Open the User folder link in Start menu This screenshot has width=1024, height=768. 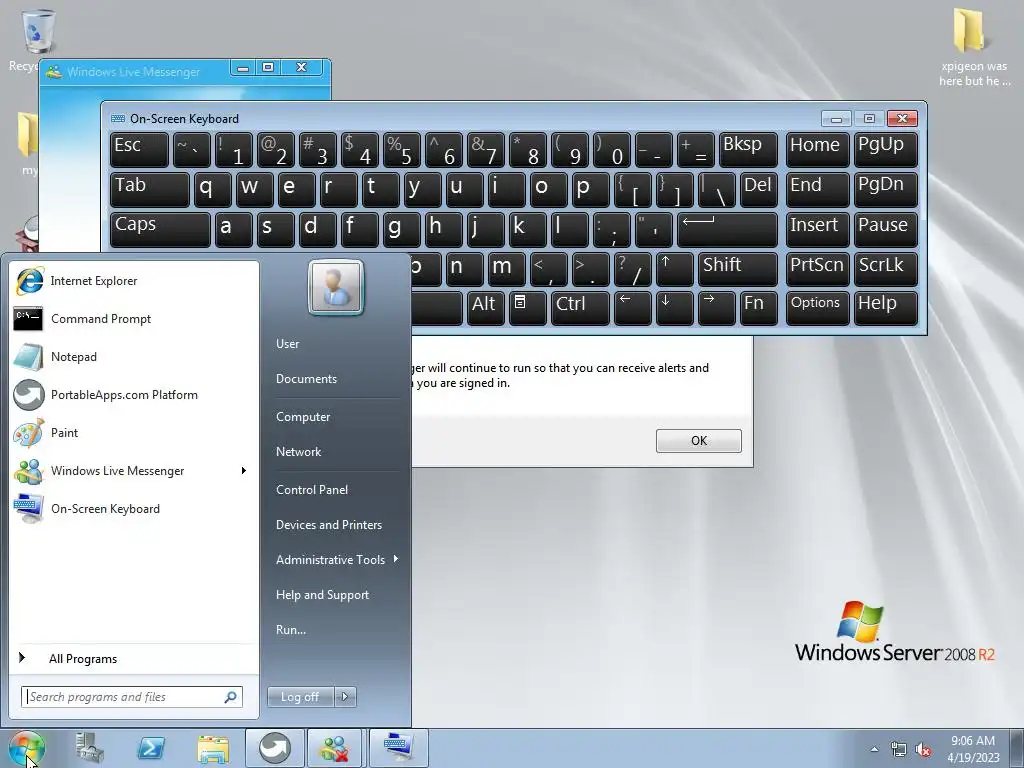pyautogui.click(x=287, y=344)
